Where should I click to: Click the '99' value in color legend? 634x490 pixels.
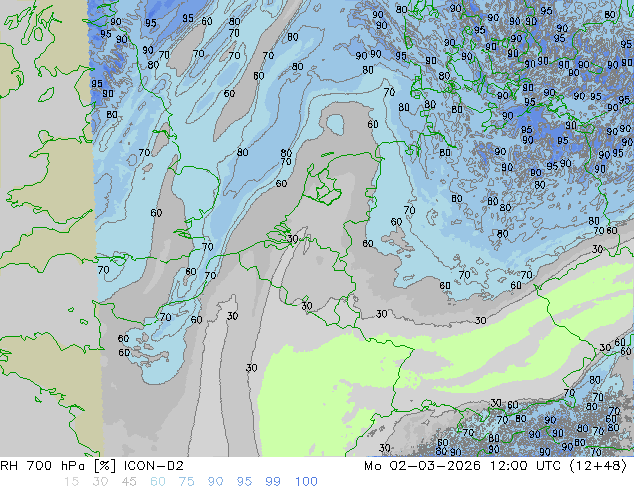coord(273,482)
